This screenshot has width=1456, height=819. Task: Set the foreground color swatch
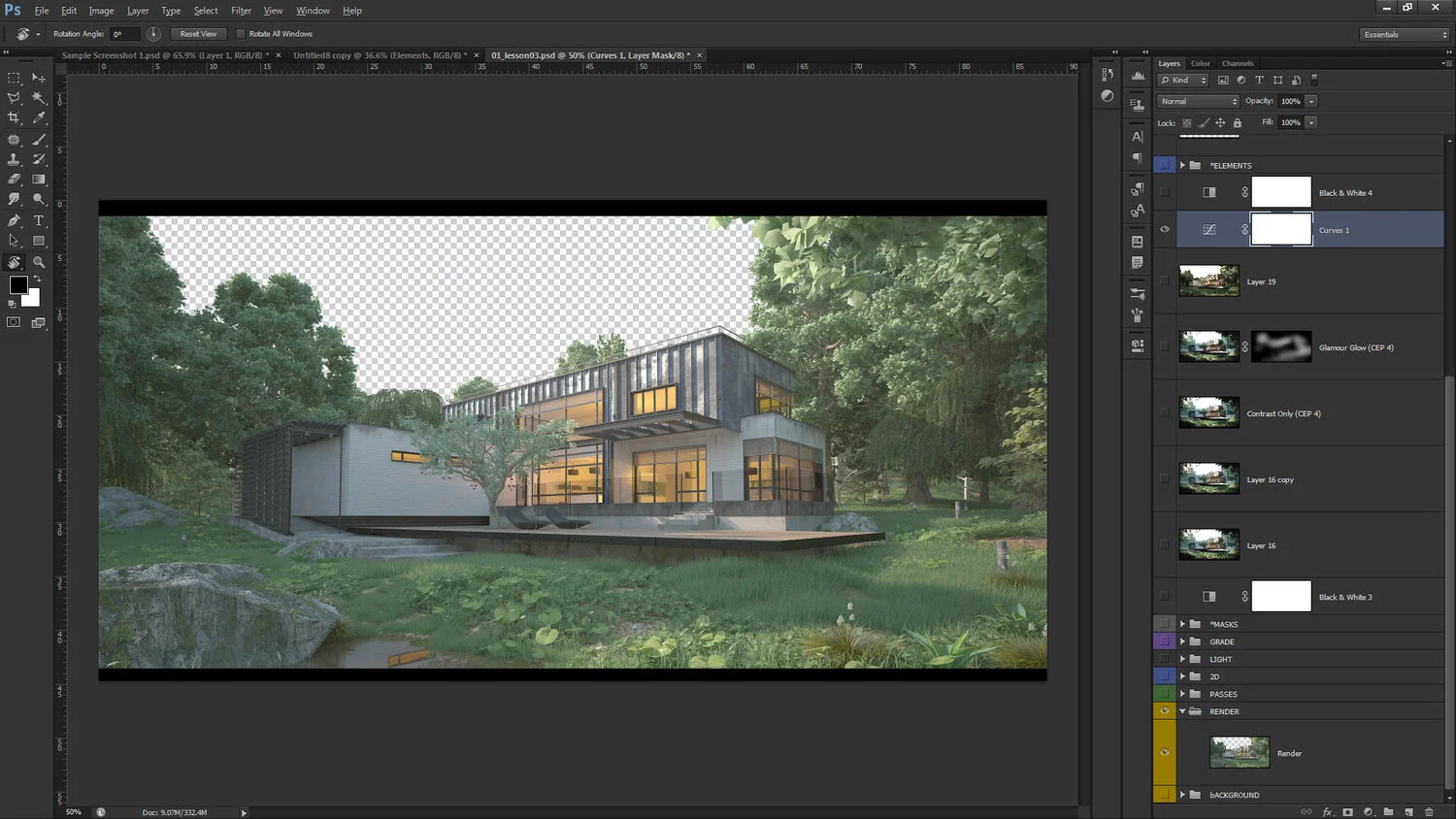(x=18, y=284)
